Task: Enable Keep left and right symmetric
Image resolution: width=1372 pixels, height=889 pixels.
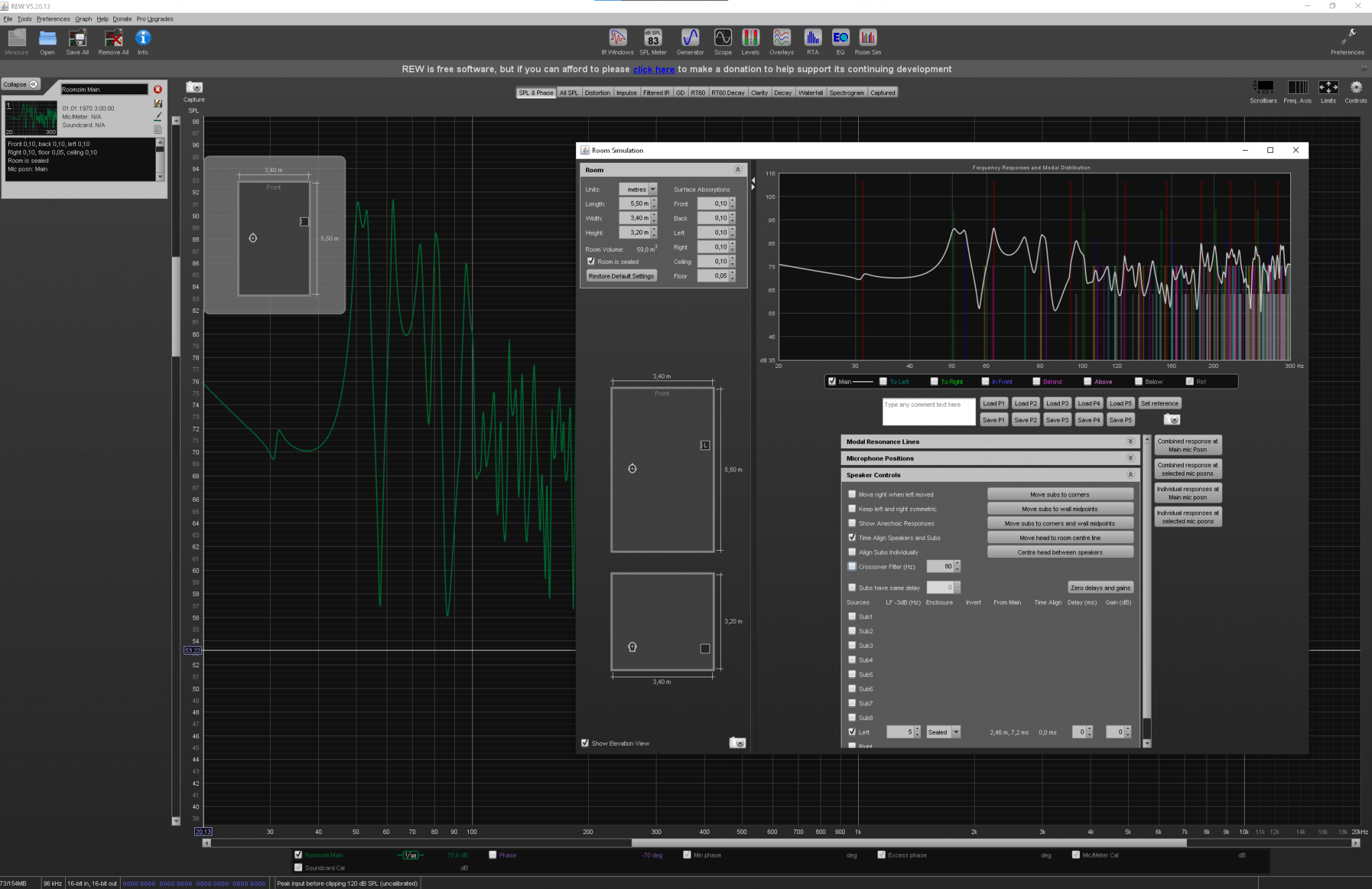Action: 852,508
